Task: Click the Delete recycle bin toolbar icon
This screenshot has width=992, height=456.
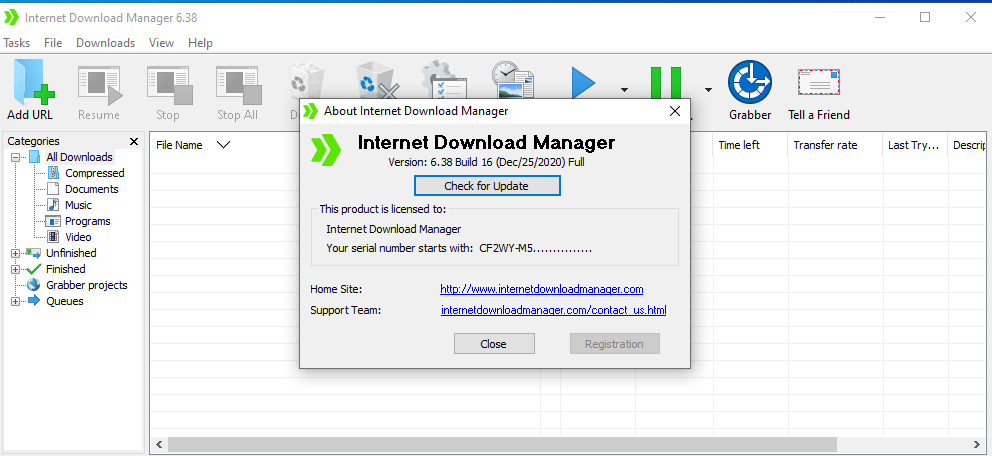Action: click(307, 82)
